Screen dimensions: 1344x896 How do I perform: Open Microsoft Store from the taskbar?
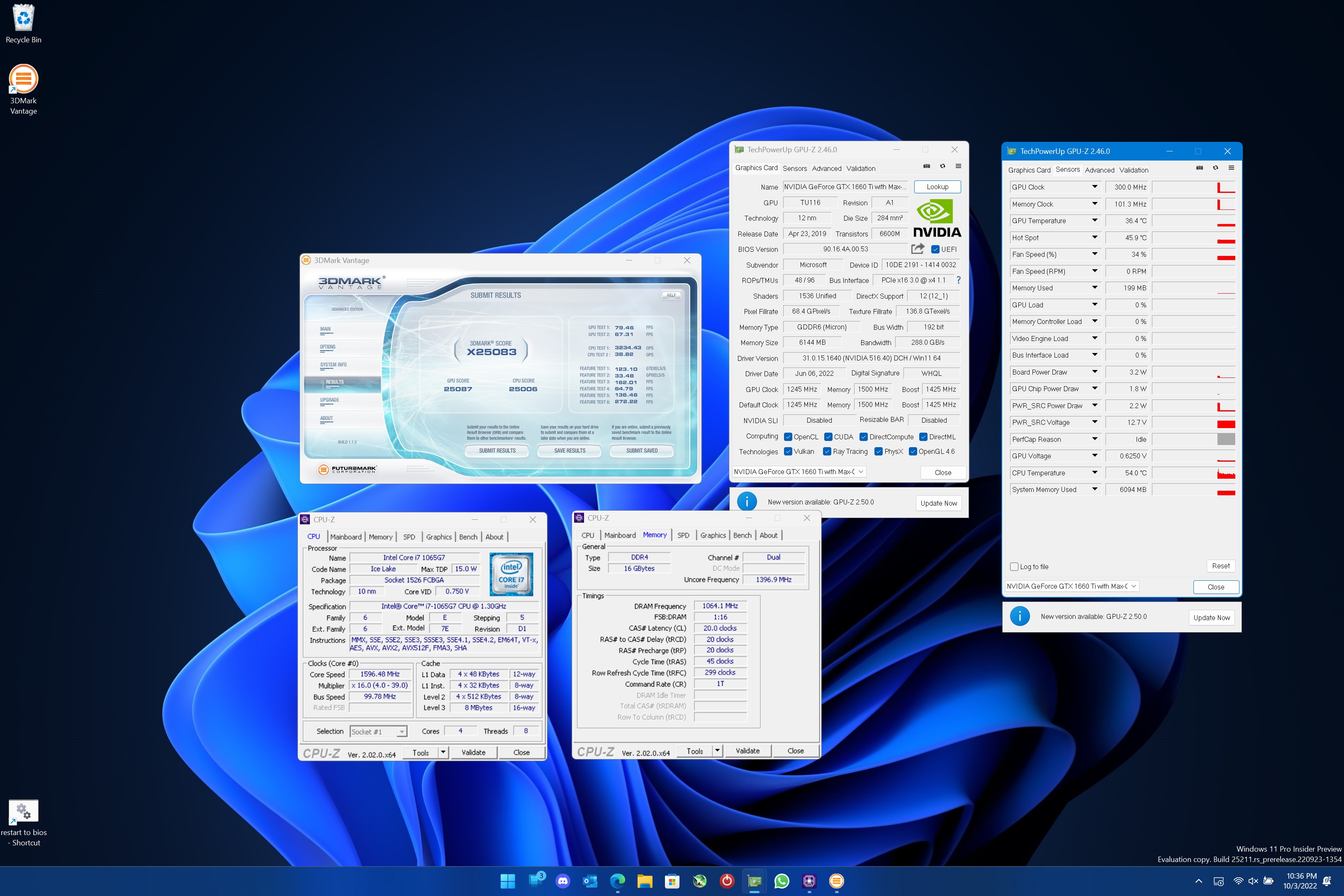pos(672,881)
